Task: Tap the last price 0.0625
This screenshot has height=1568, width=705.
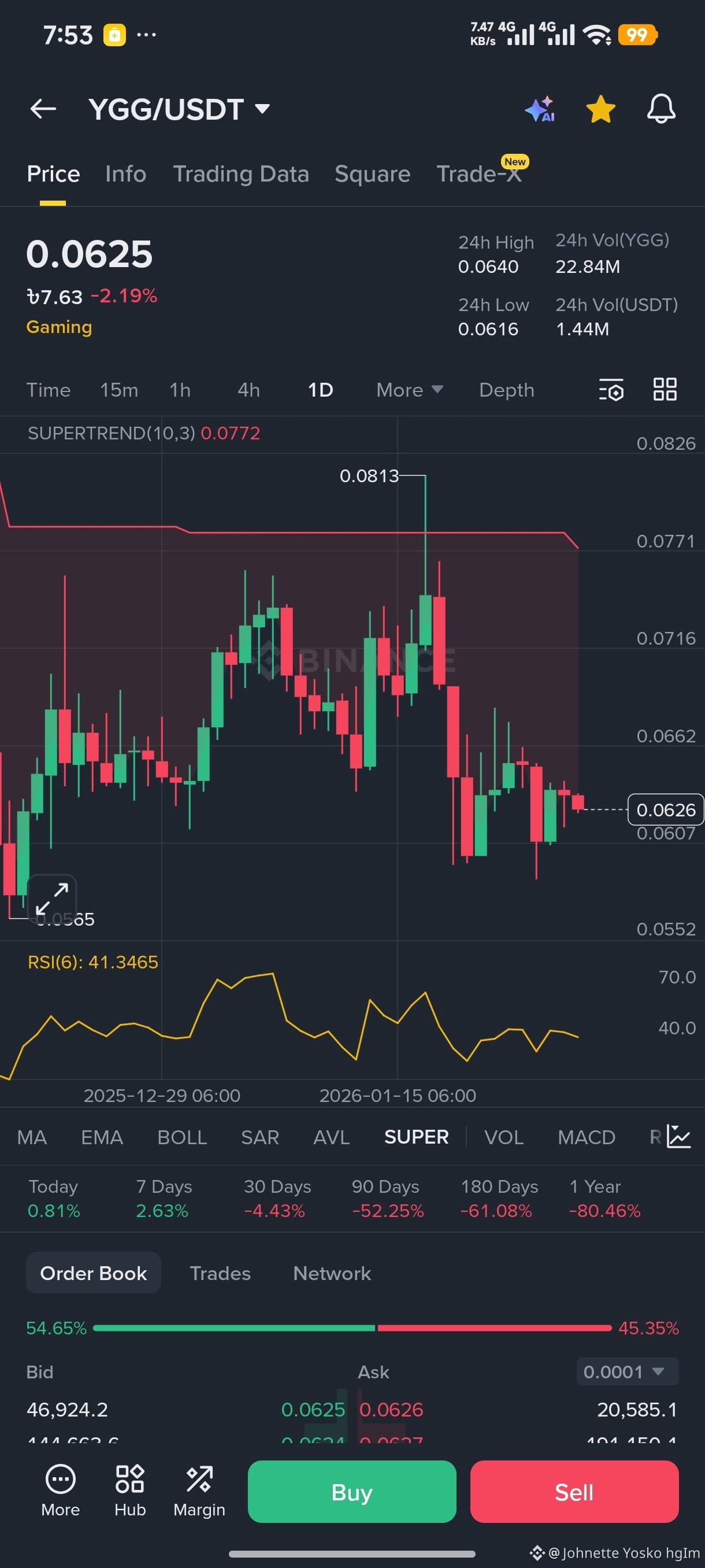Action: coord(90,254)
